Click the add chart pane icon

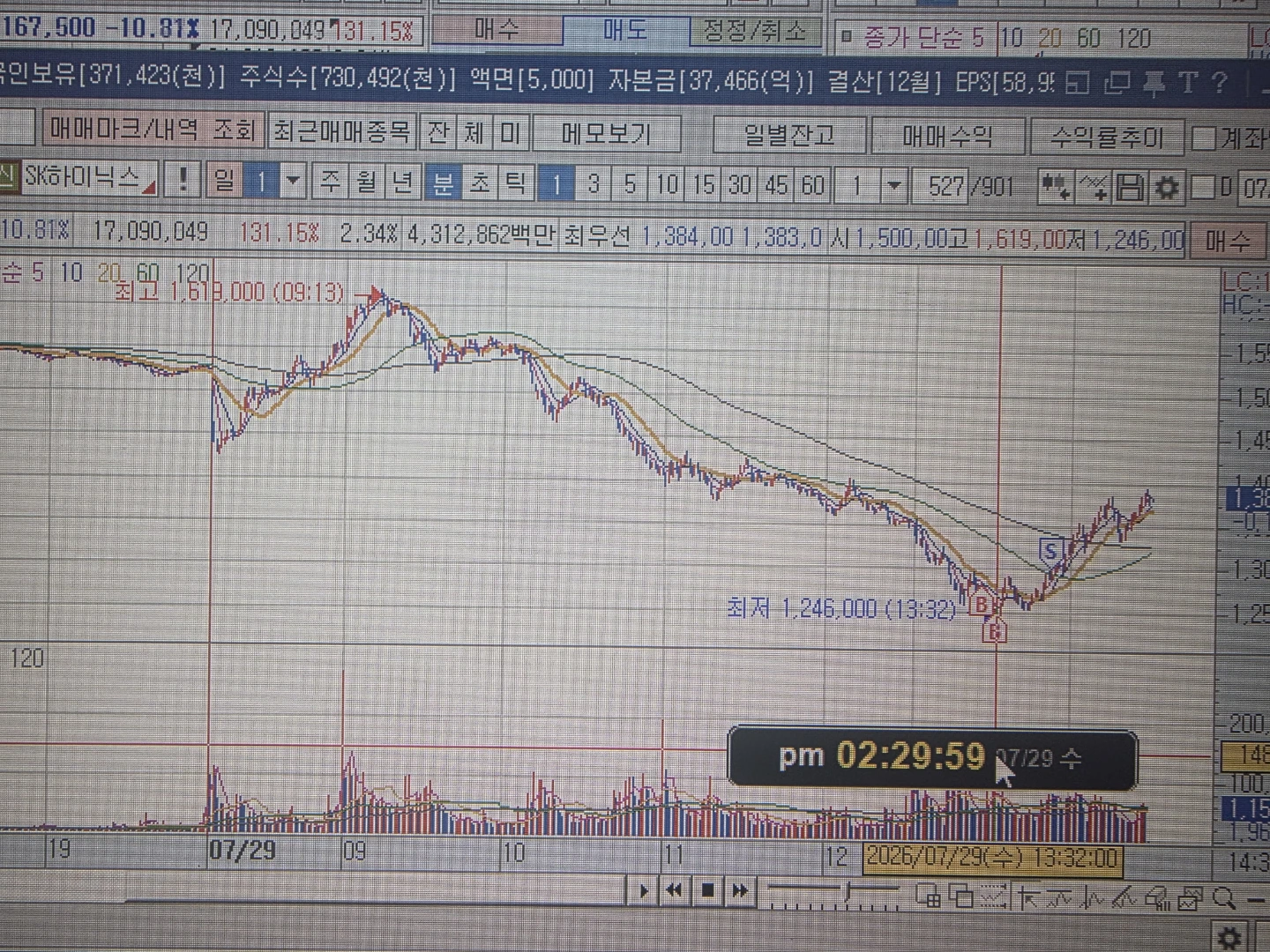click(928, 896)
